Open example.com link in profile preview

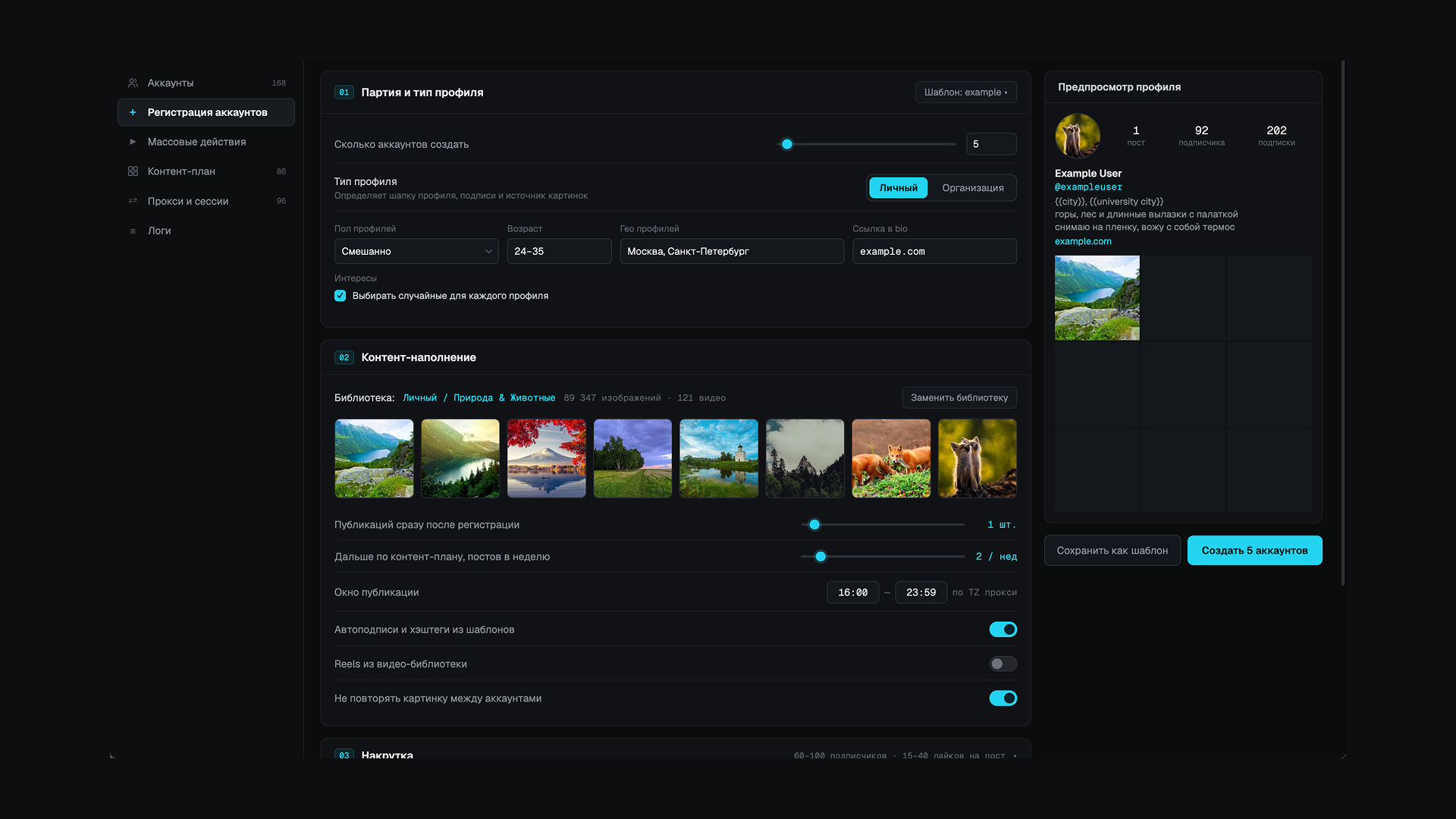[x=1083, y=241]
